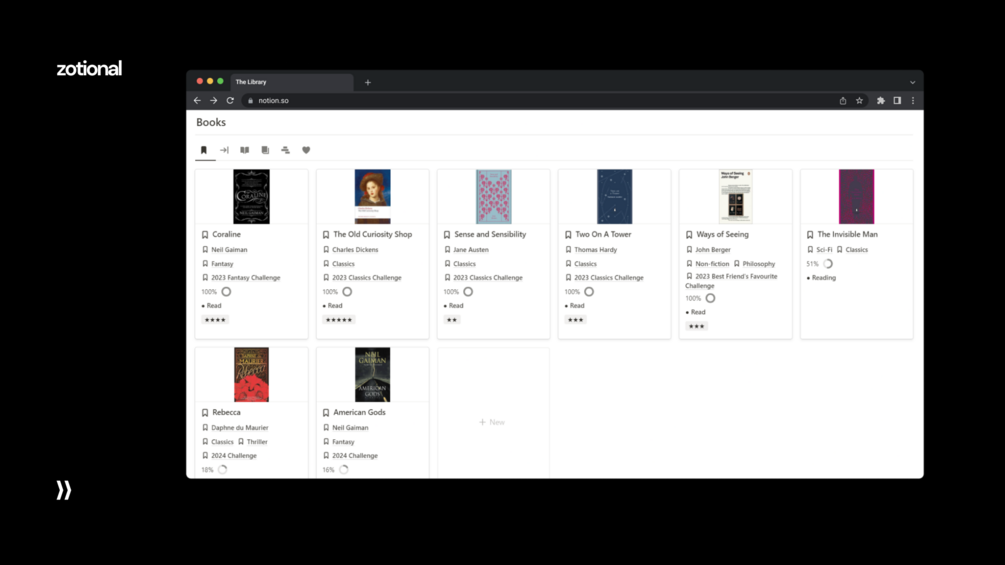
Task: Open the American Gods cover
Action: 372,375
